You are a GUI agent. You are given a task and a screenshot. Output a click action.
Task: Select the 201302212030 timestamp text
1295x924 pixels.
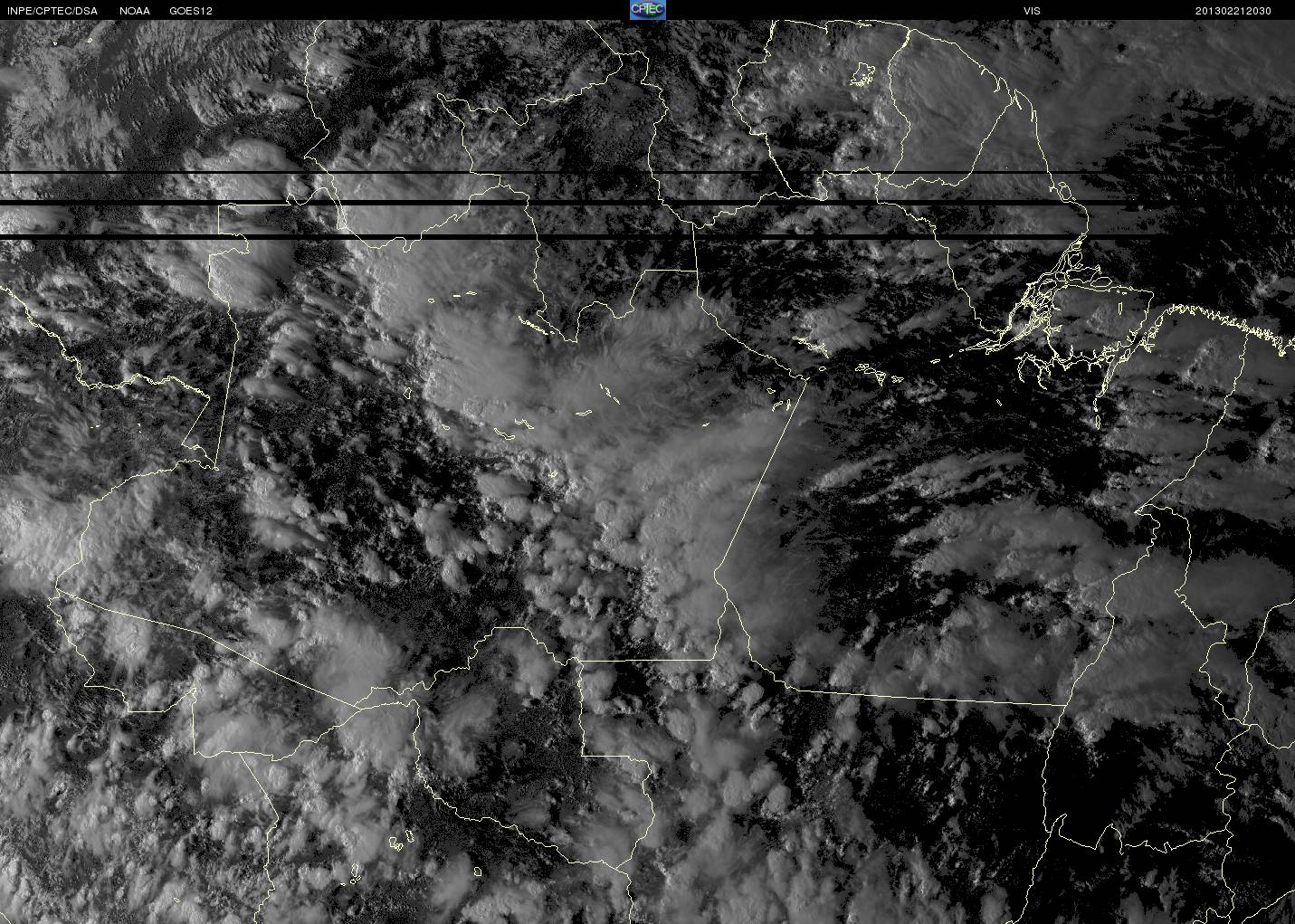(x=1233, y=11)
